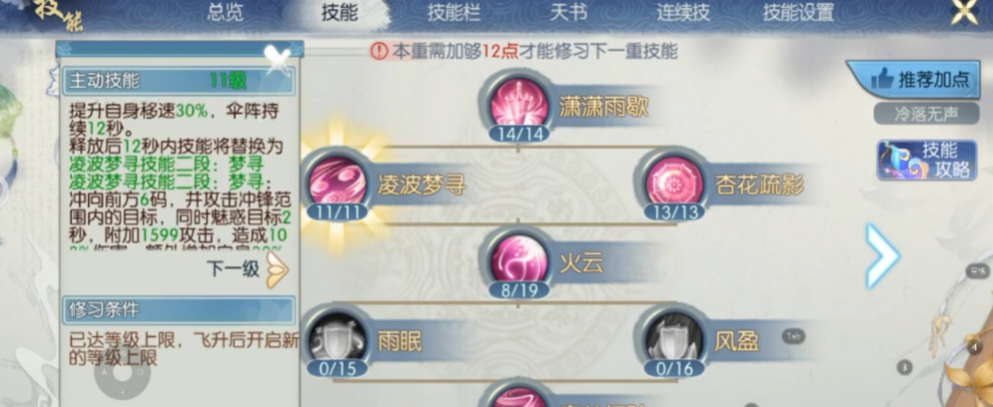The height and width of the screenshot is (407, 993).
Task: Select the locked 风盈 skill icon
Action: [674, 339]
